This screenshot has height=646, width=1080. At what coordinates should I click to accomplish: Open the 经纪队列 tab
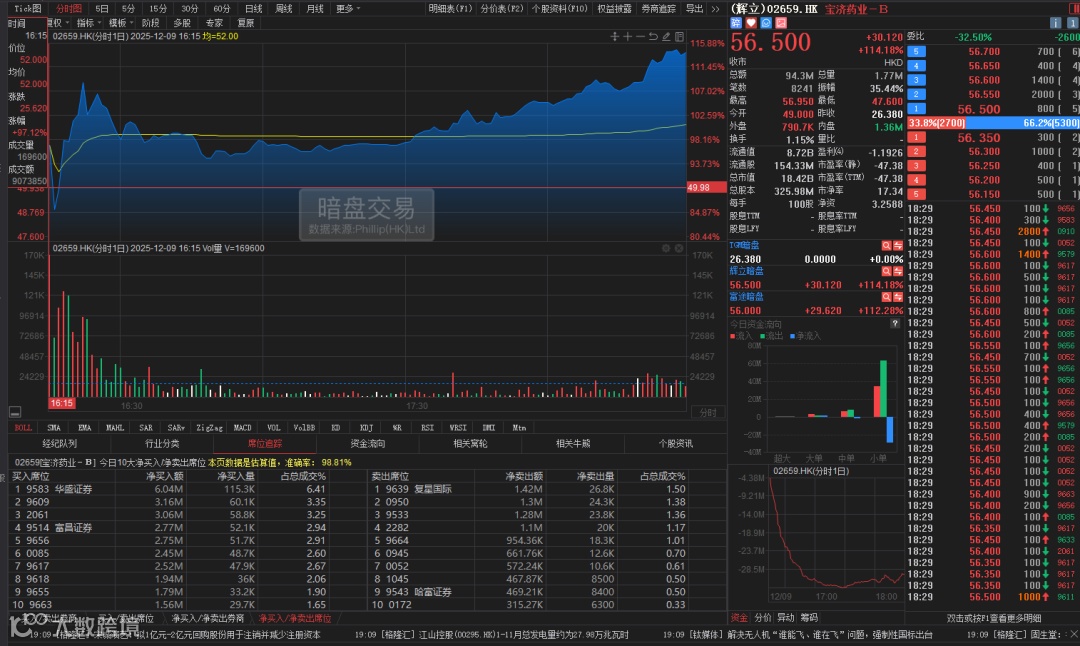(60, 444)
